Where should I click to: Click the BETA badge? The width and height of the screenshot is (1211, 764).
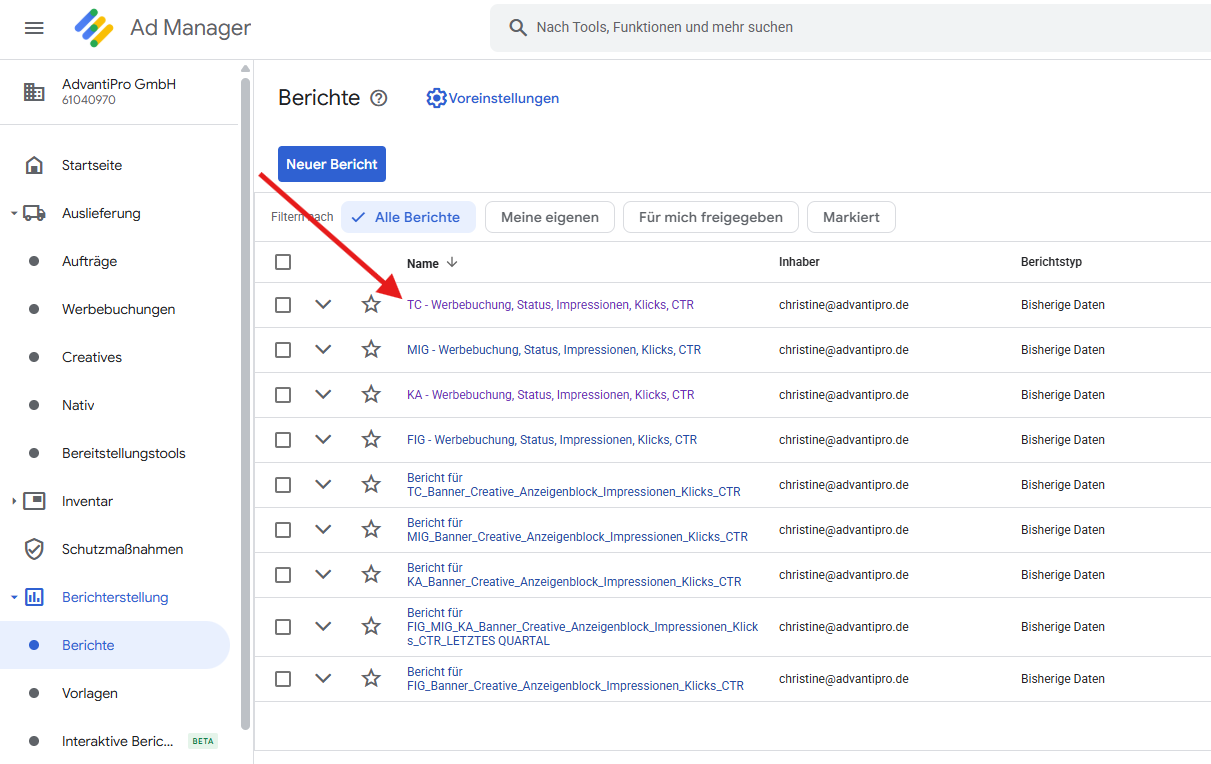click(203, 741)
